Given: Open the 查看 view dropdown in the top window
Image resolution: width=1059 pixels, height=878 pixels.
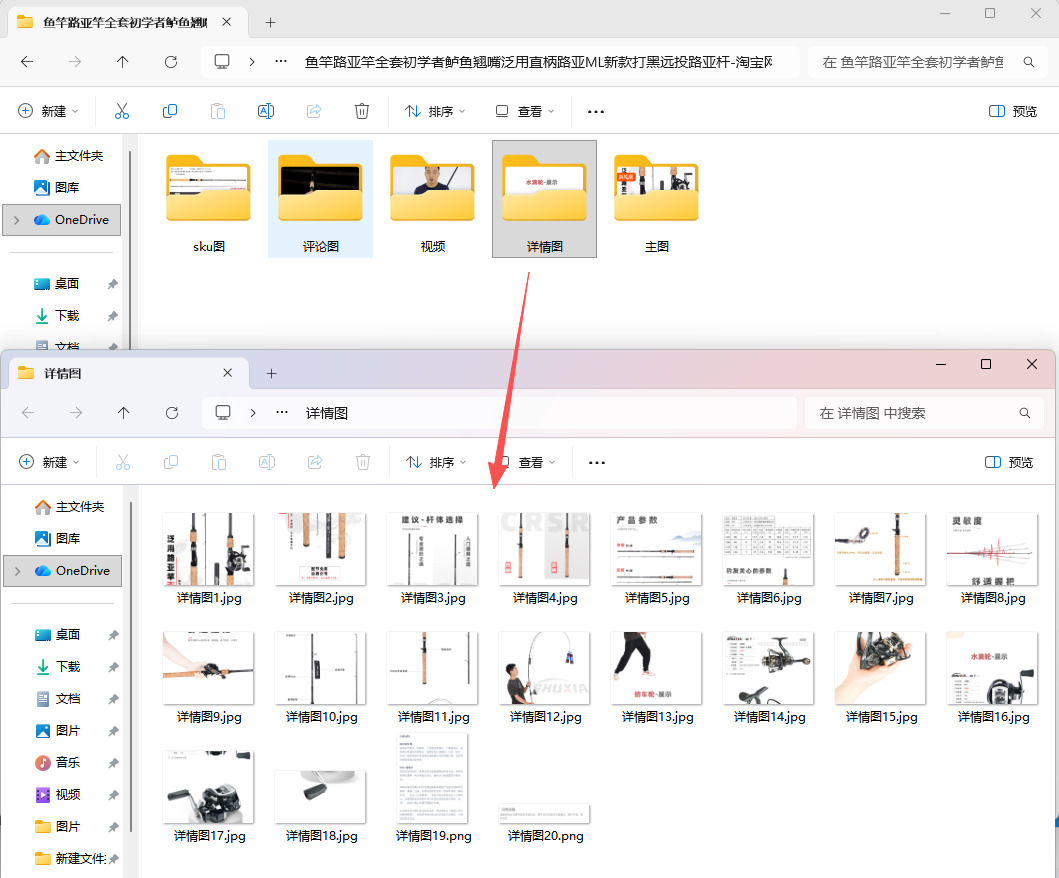Looking at the screenshot, I should pyautogui.click(x=525, y=111).
